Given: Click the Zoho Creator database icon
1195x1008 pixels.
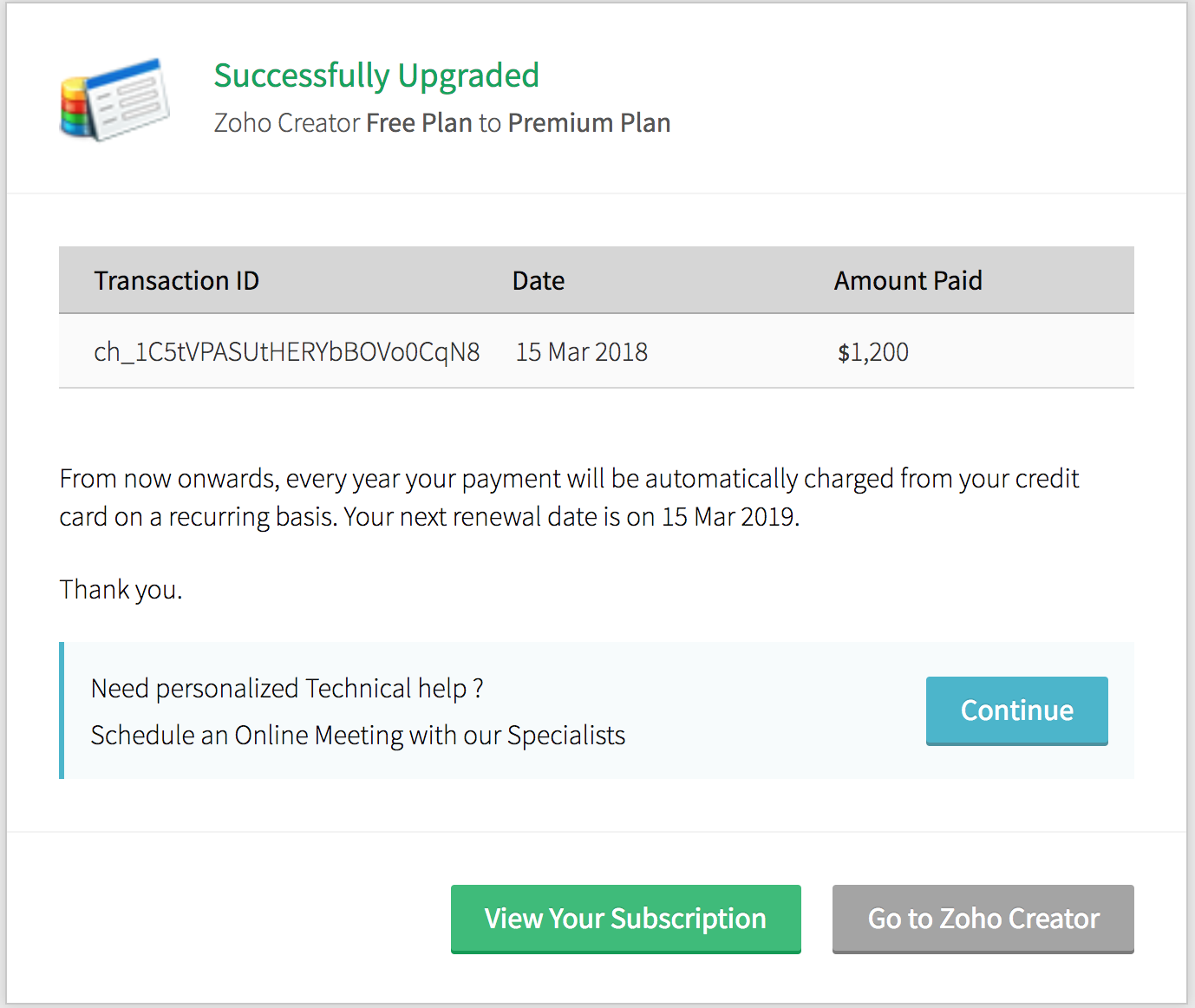Looking at the screenshot, I should 114,100.
